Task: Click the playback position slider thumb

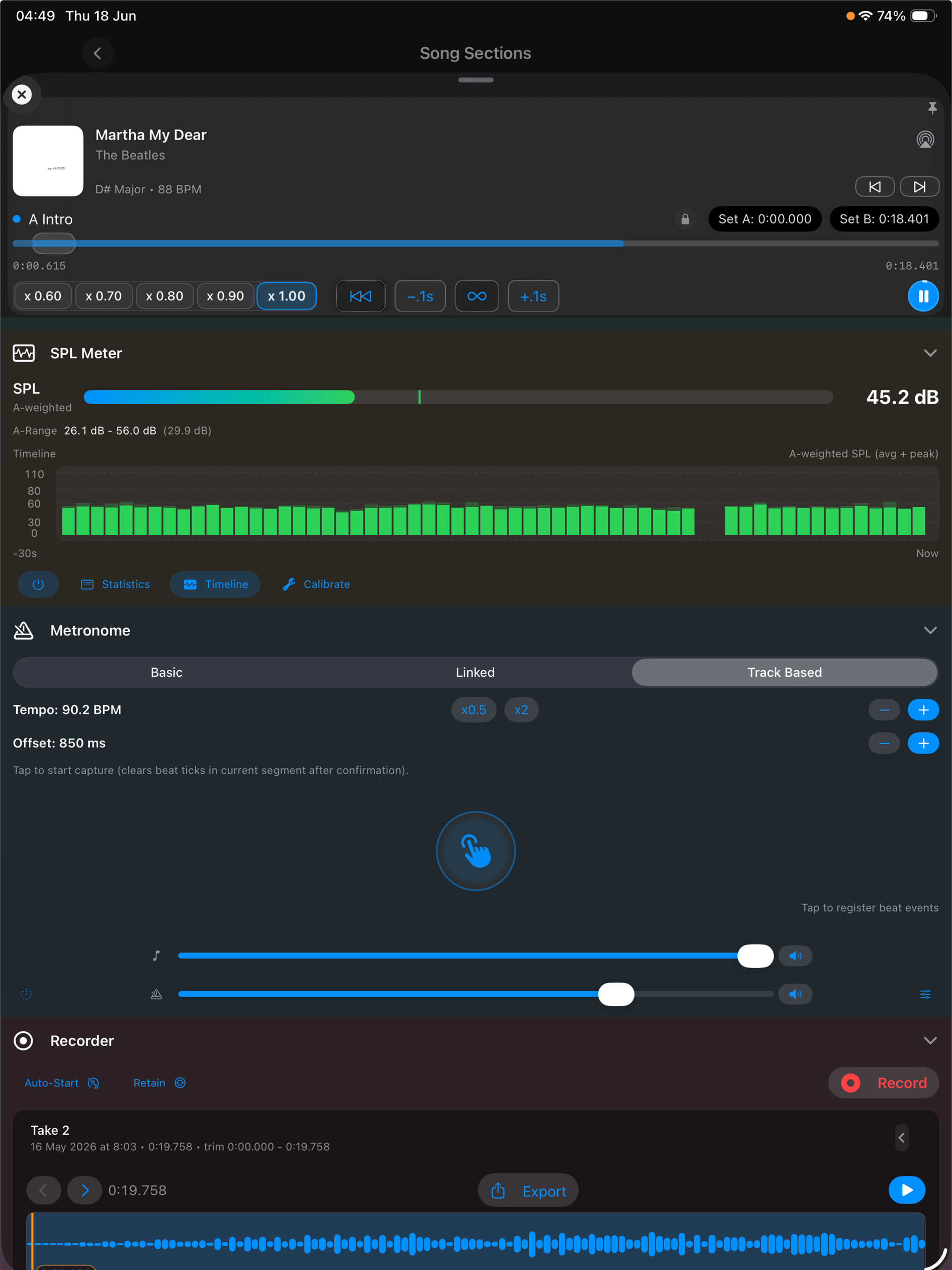Action: coord(54,244)
